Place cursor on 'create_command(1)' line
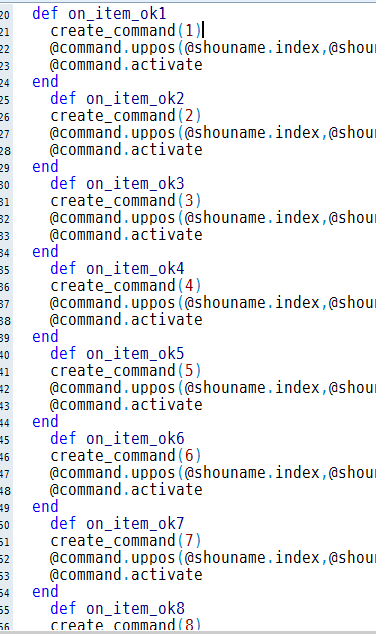376x634 pixels. pyautogui.click(x=126, y=31)
